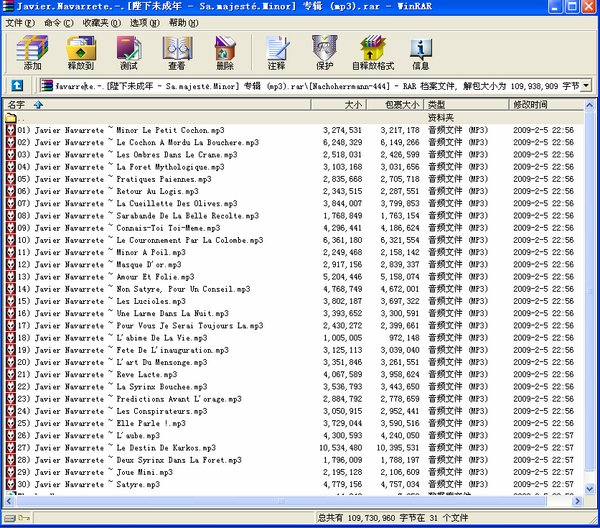This screenshot has width=600, height=528.
Task: Expand the address bar path dropdown
Action: (x=586, y=86)
